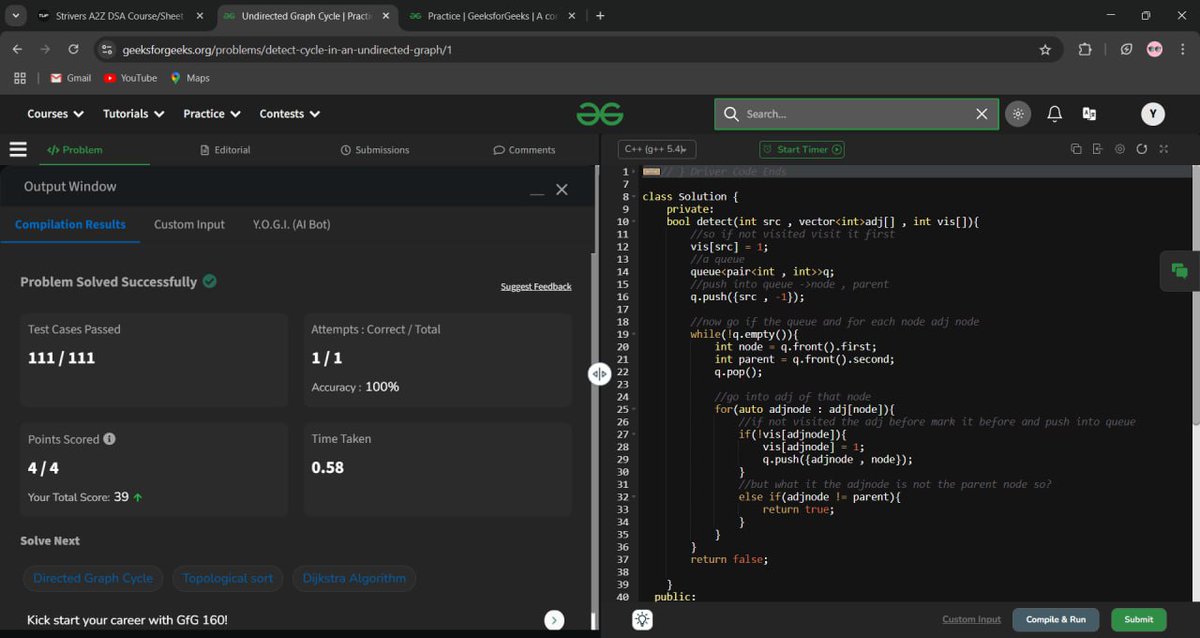Open the language translate icon

(1089, 114)
